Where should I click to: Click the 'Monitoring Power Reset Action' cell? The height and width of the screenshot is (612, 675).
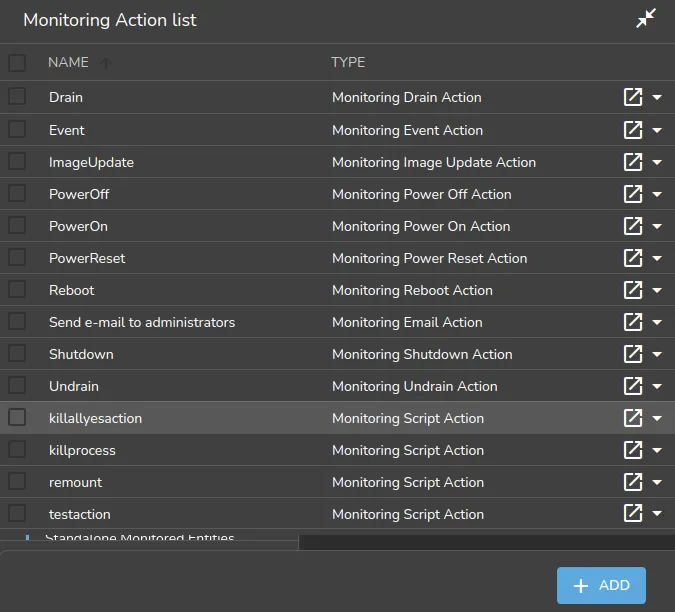[430, 258]
